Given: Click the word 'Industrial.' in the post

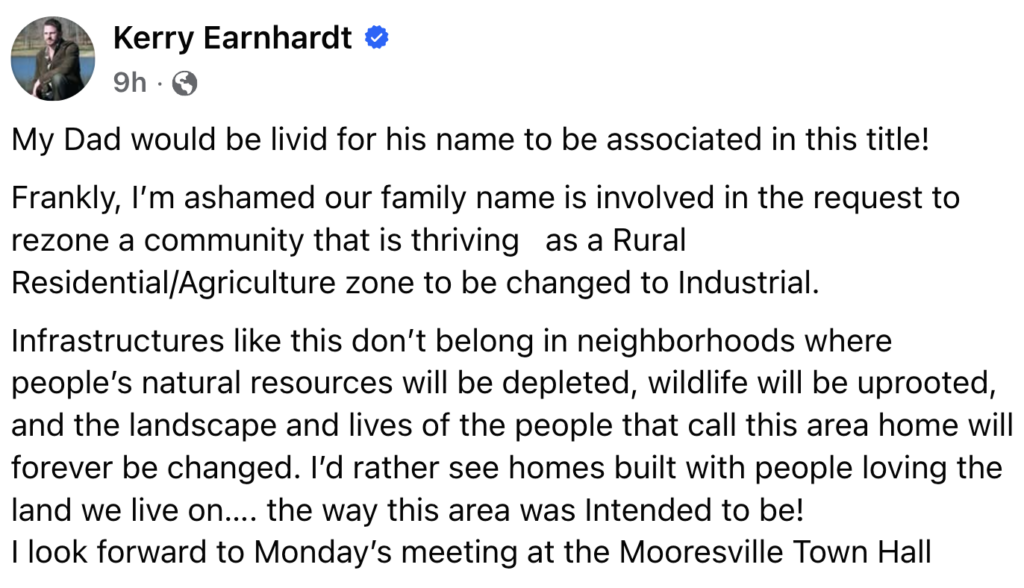Looking at the screenshot, I should (748, 283).
